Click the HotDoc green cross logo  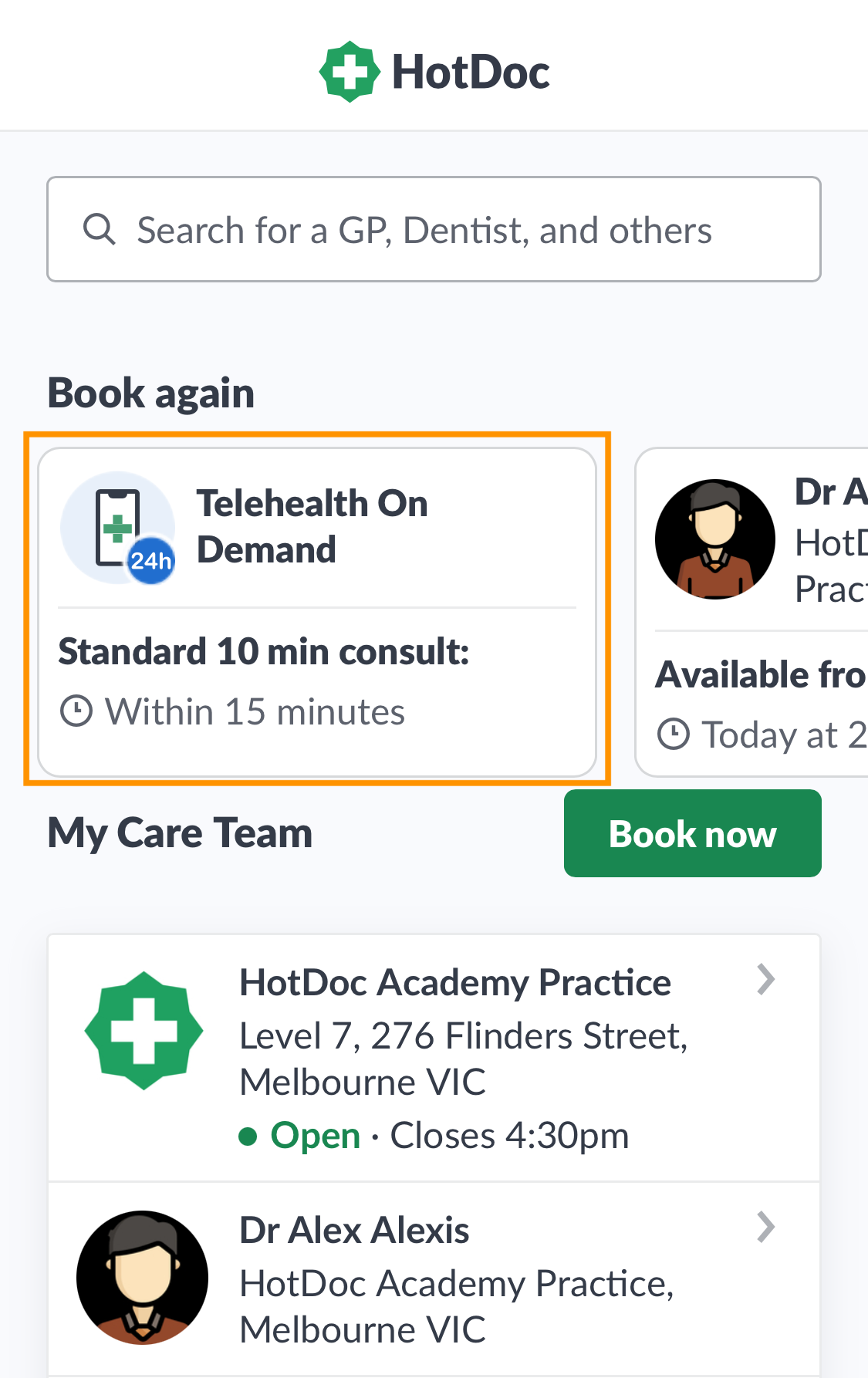(x=350, y=72)
